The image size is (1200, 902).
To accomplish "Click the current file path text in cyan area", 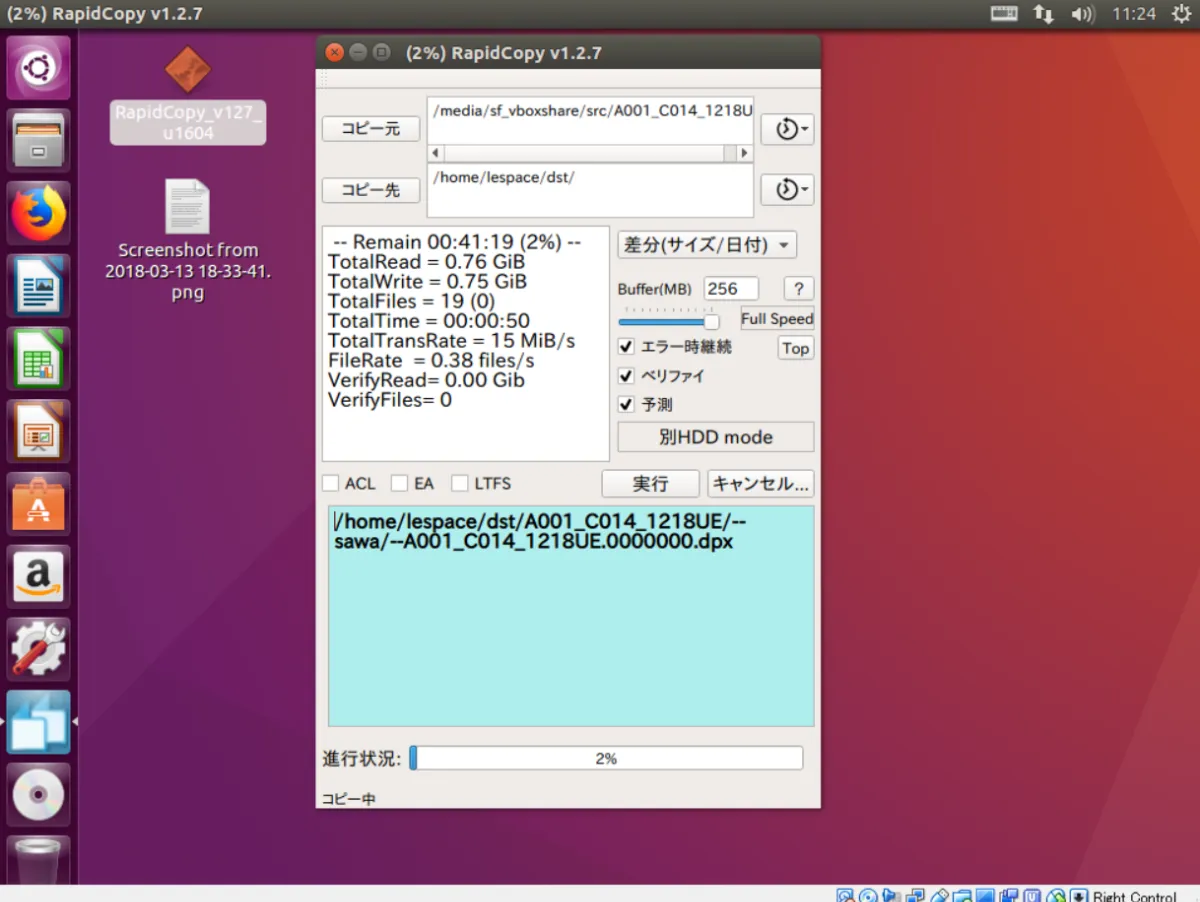I will 539,531.
